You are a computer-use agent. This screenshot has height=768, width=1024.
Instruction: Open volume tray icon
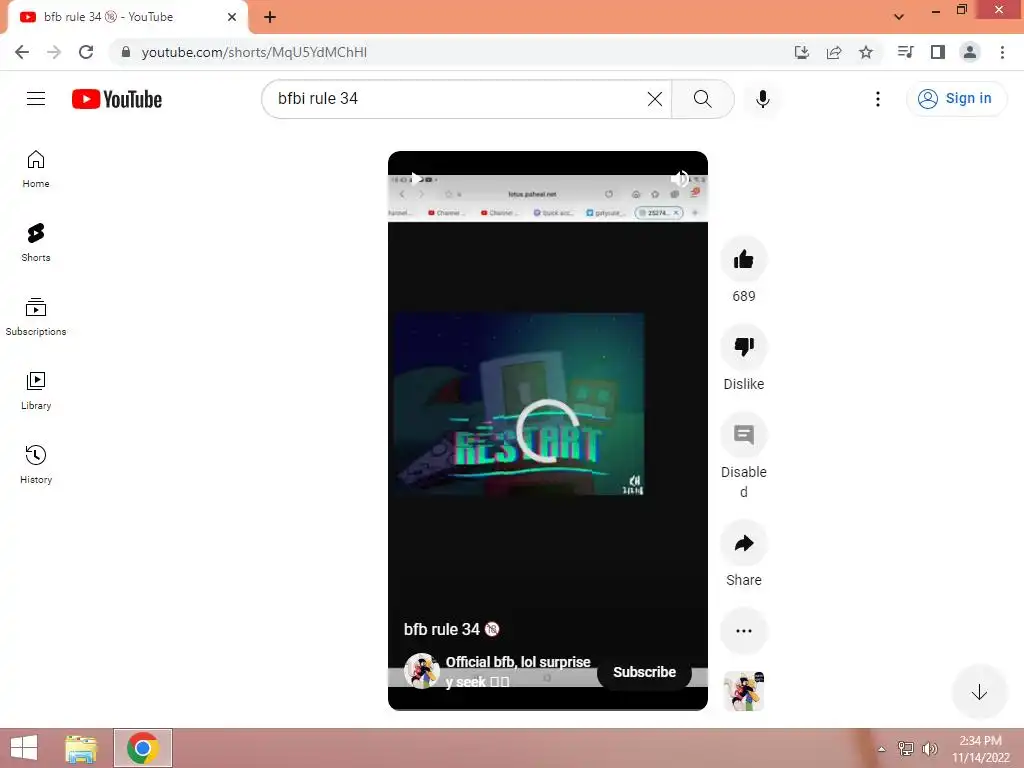930,748
